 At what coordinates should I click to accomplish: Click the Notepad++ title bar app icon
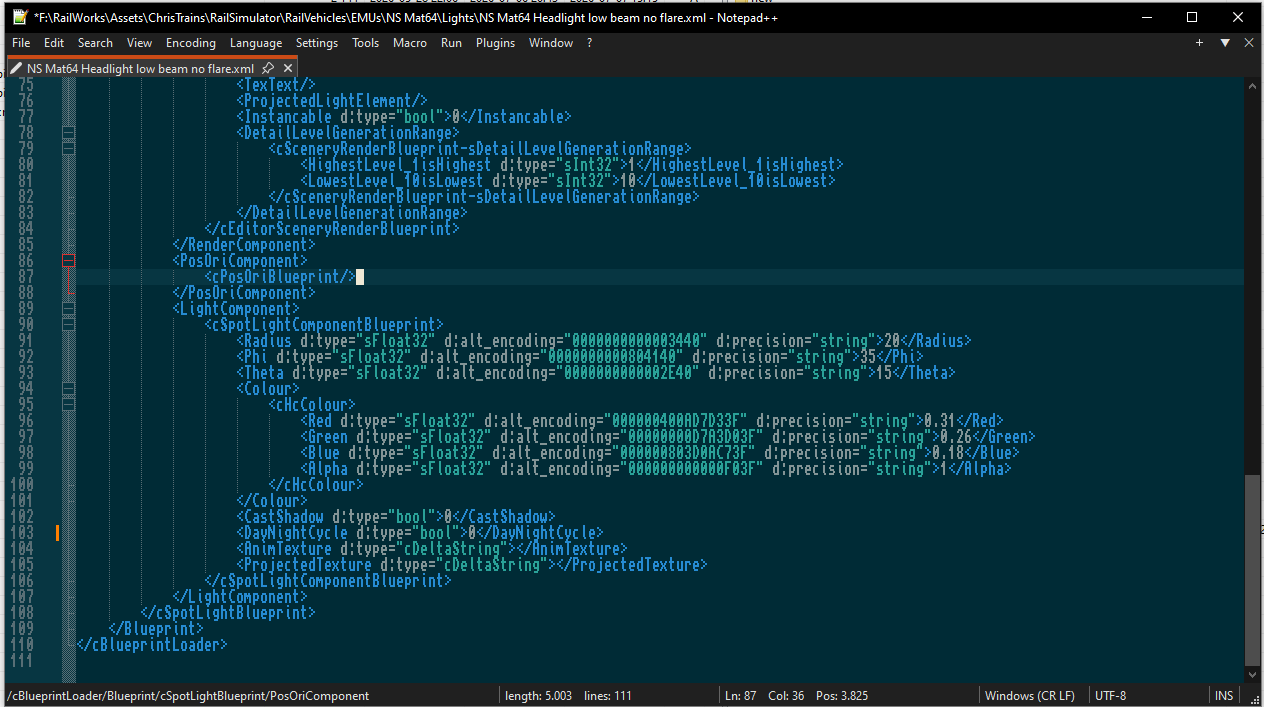pos(19,17)
